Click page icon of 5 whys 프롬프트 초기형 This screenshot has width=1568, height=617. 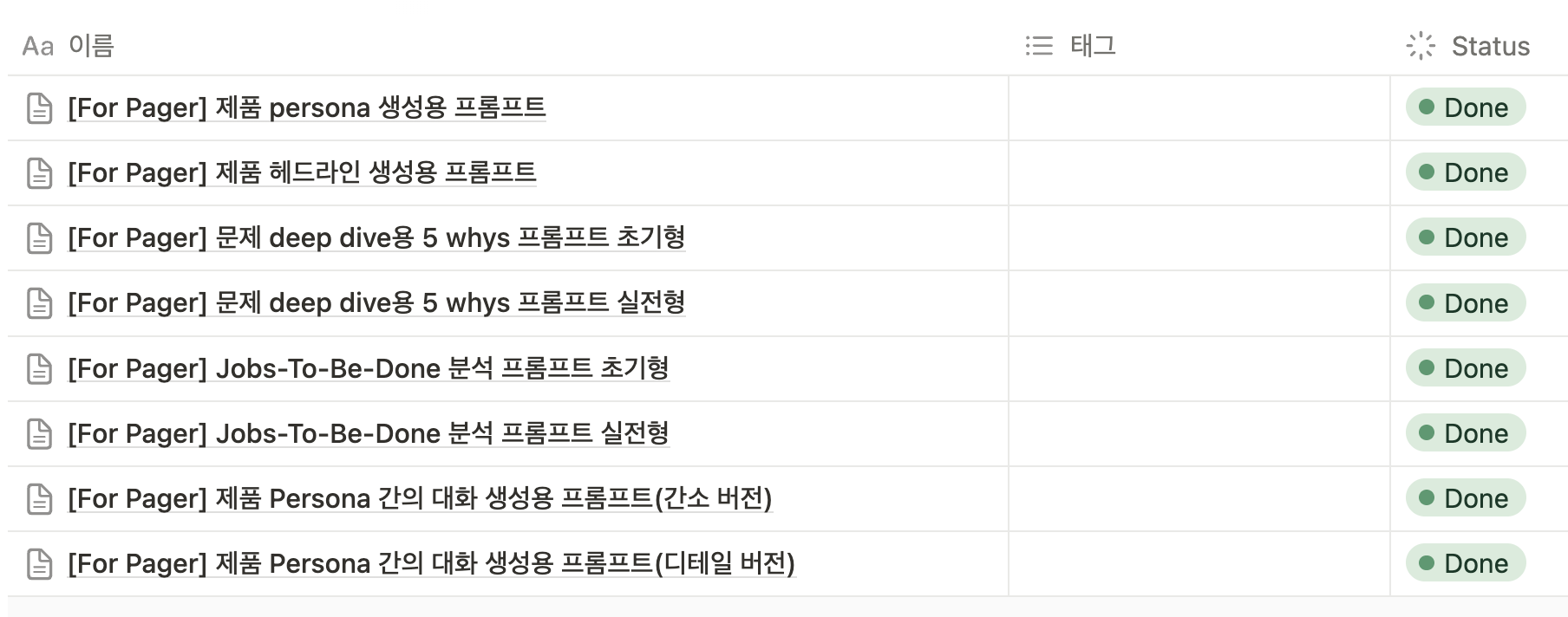(x=40, y=238)
